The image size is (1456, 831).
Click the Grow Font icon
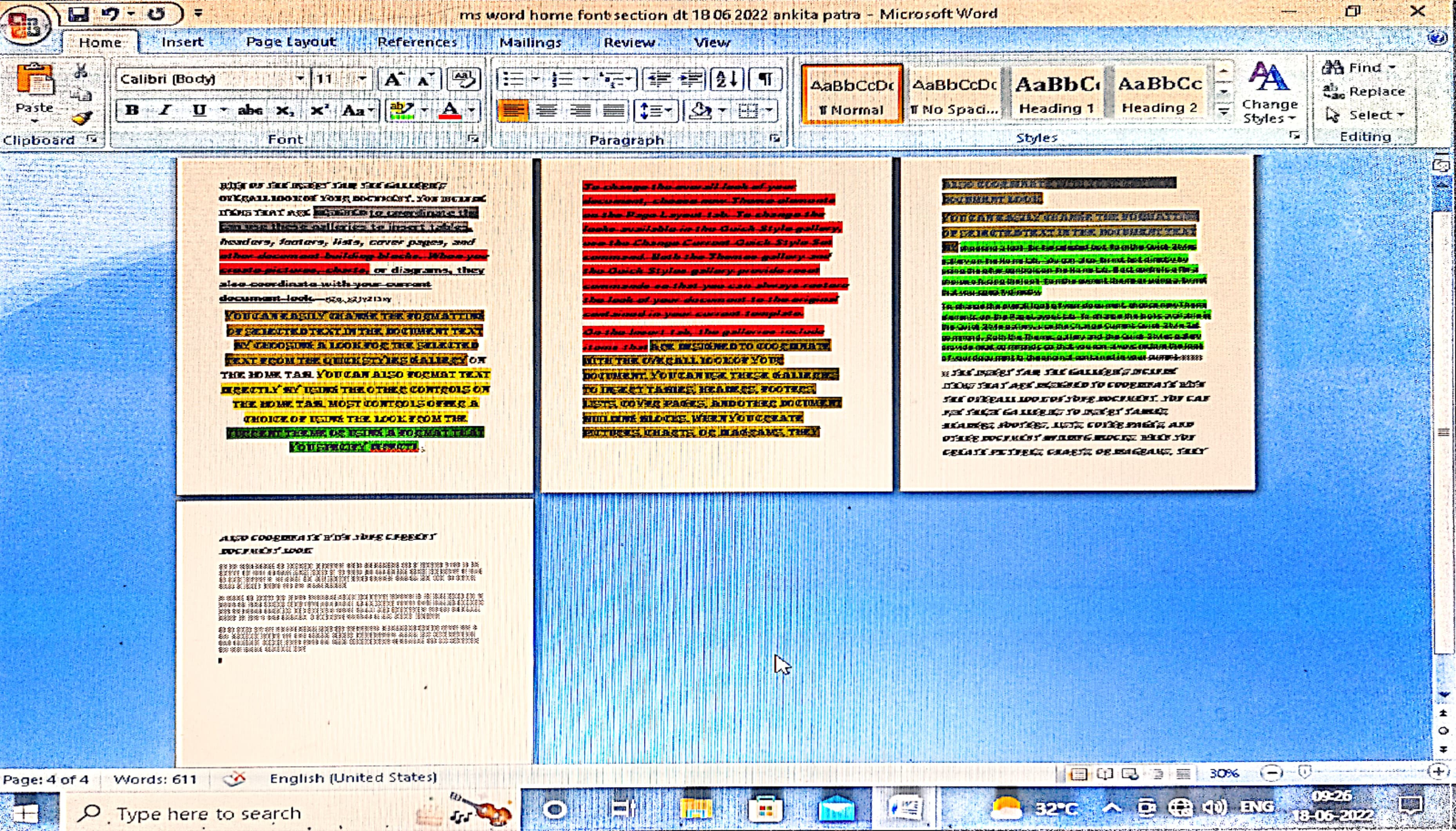point(393,79)
